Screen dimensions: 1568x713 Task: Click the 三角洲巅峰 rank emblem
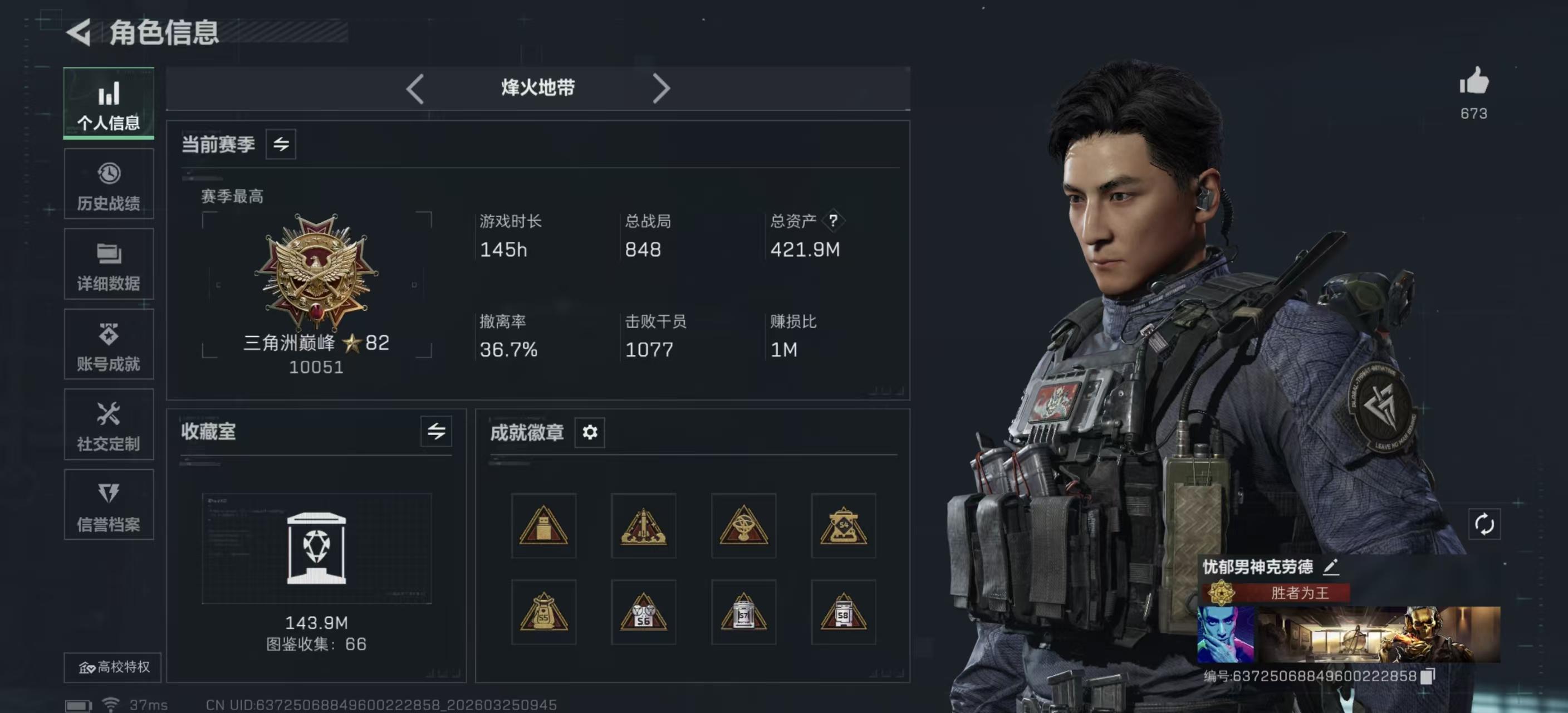click(x=316, y=272)
